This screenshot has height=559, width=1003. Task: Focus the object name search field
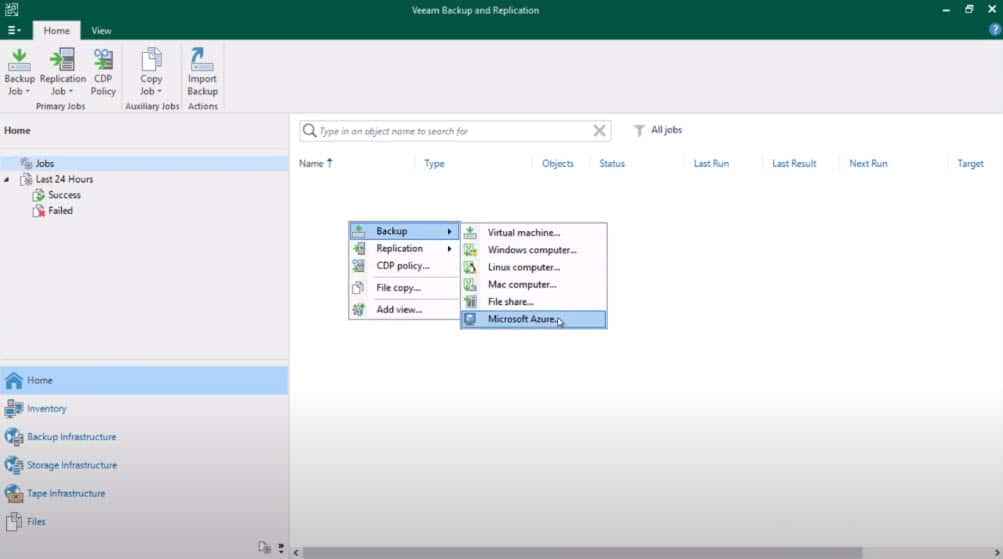click(x=454, y=131)
